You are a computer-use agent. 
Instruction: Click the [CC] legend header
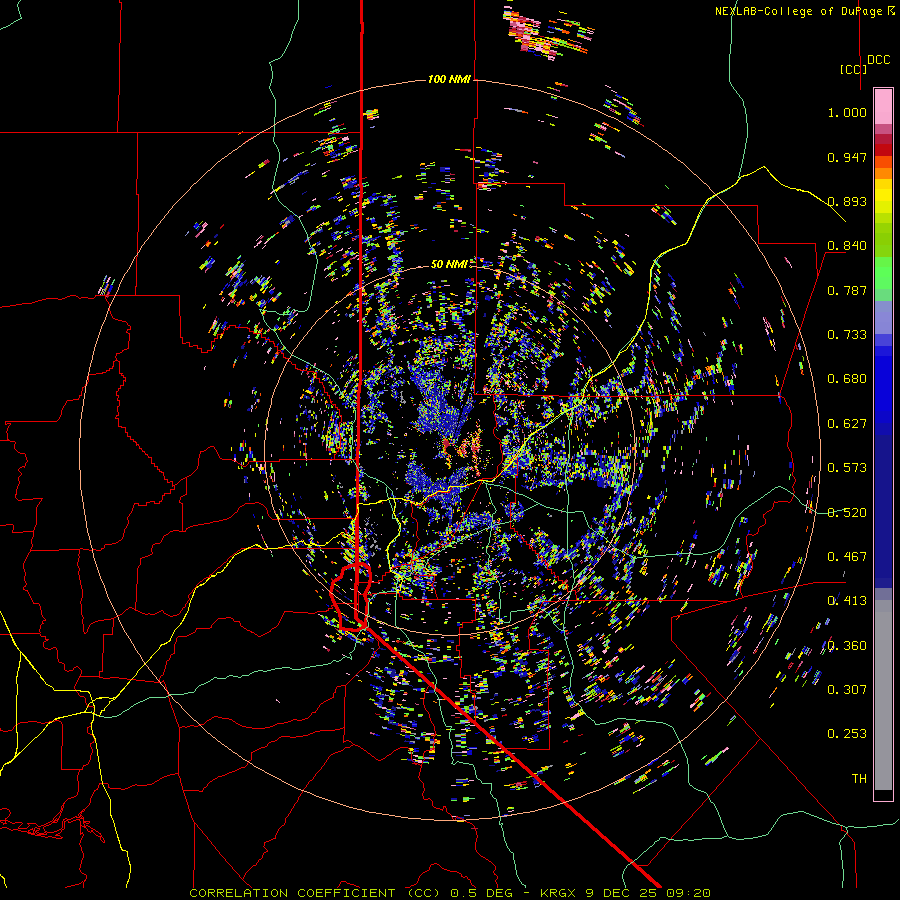[853, 69]
